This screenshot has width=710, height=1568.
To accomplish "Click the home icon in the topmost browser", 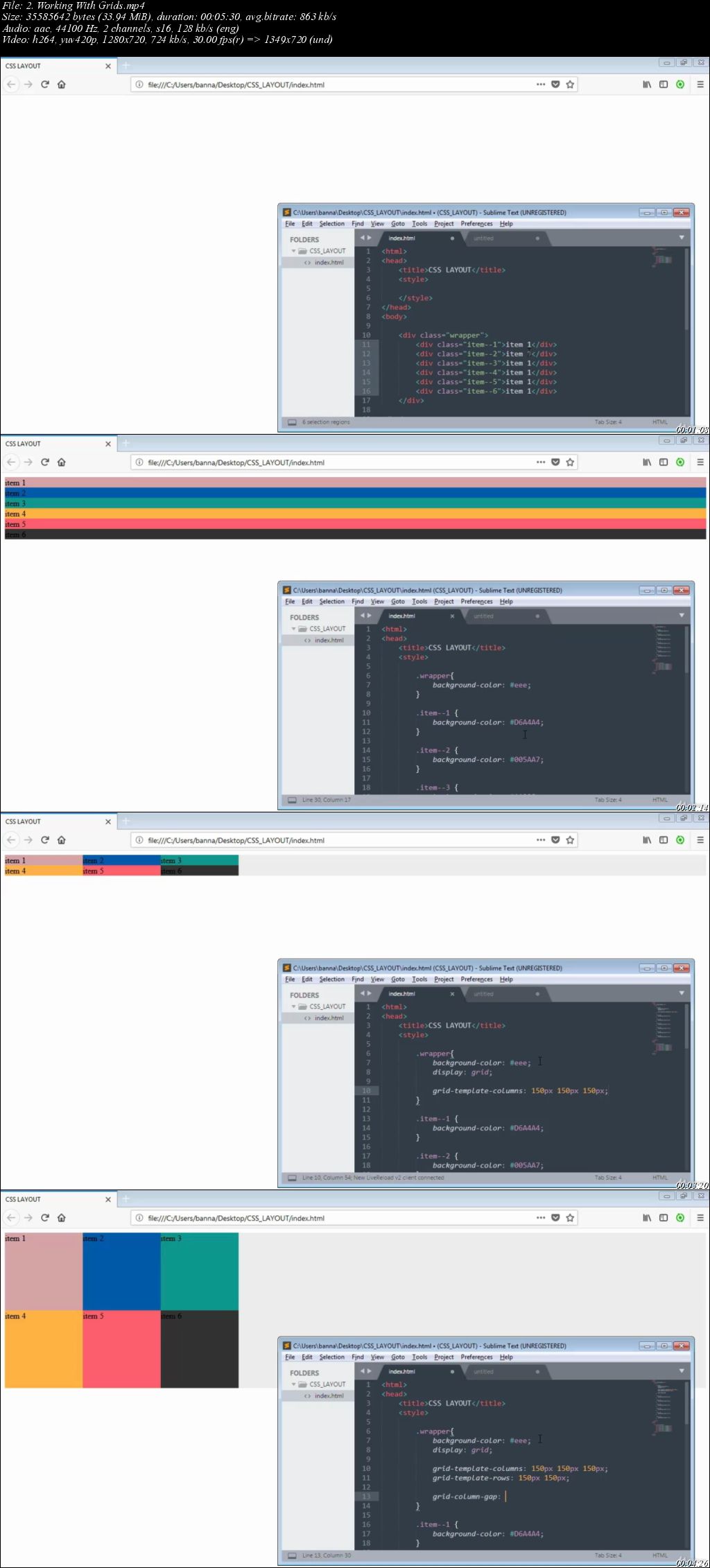I will [62, 85].
